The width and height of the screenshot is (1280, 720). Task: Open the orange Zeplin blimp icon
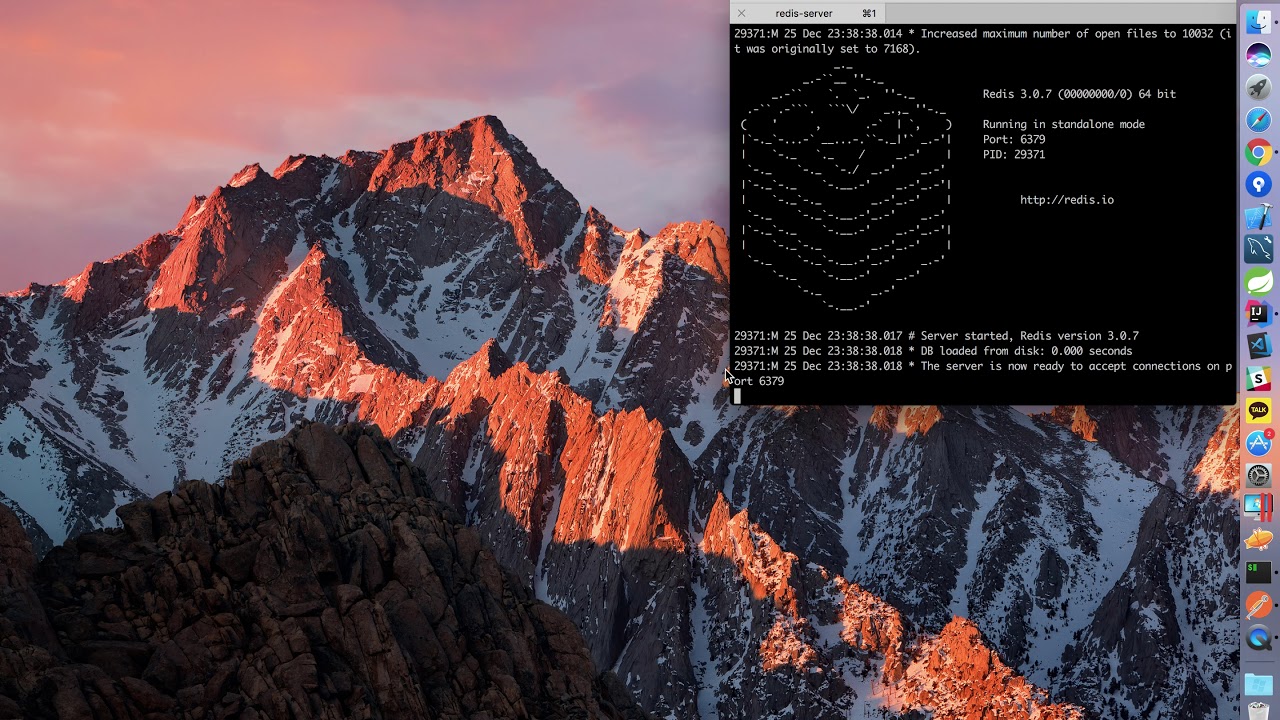click(x=1259, y=539)
